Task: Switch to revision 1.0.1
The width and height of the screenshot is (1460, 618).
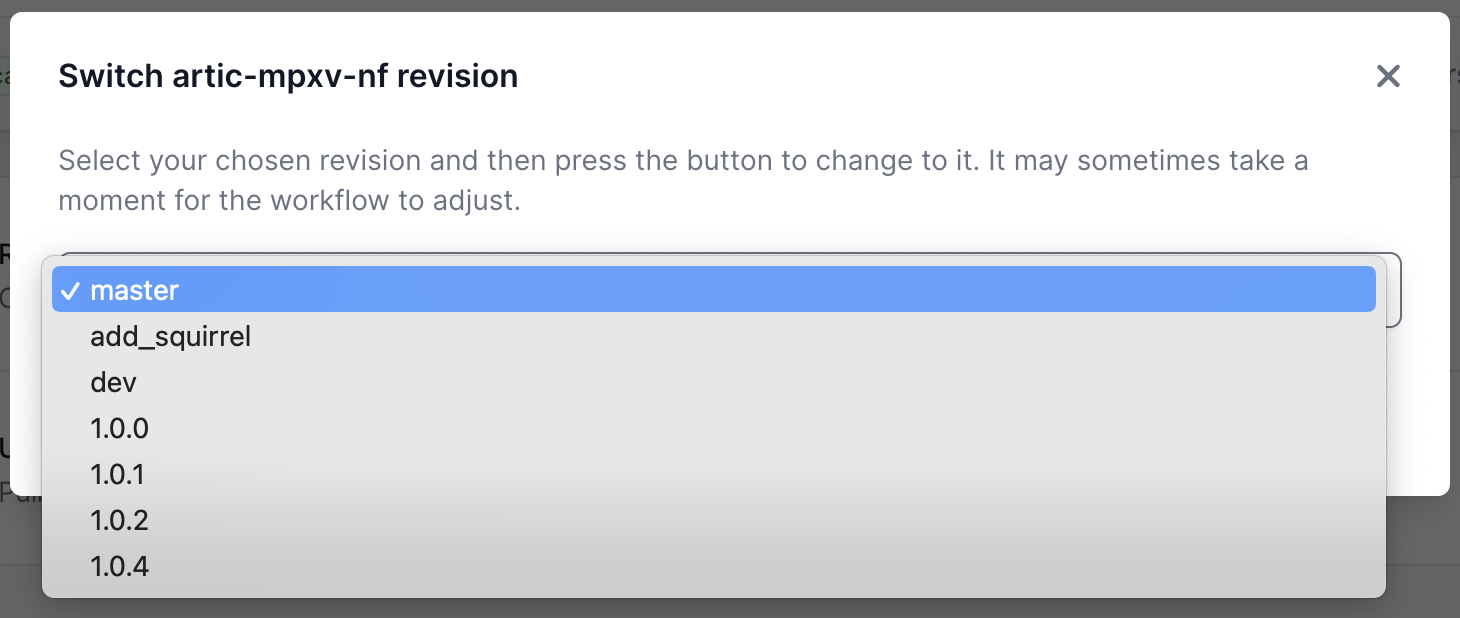Action: tap(117, 475)
